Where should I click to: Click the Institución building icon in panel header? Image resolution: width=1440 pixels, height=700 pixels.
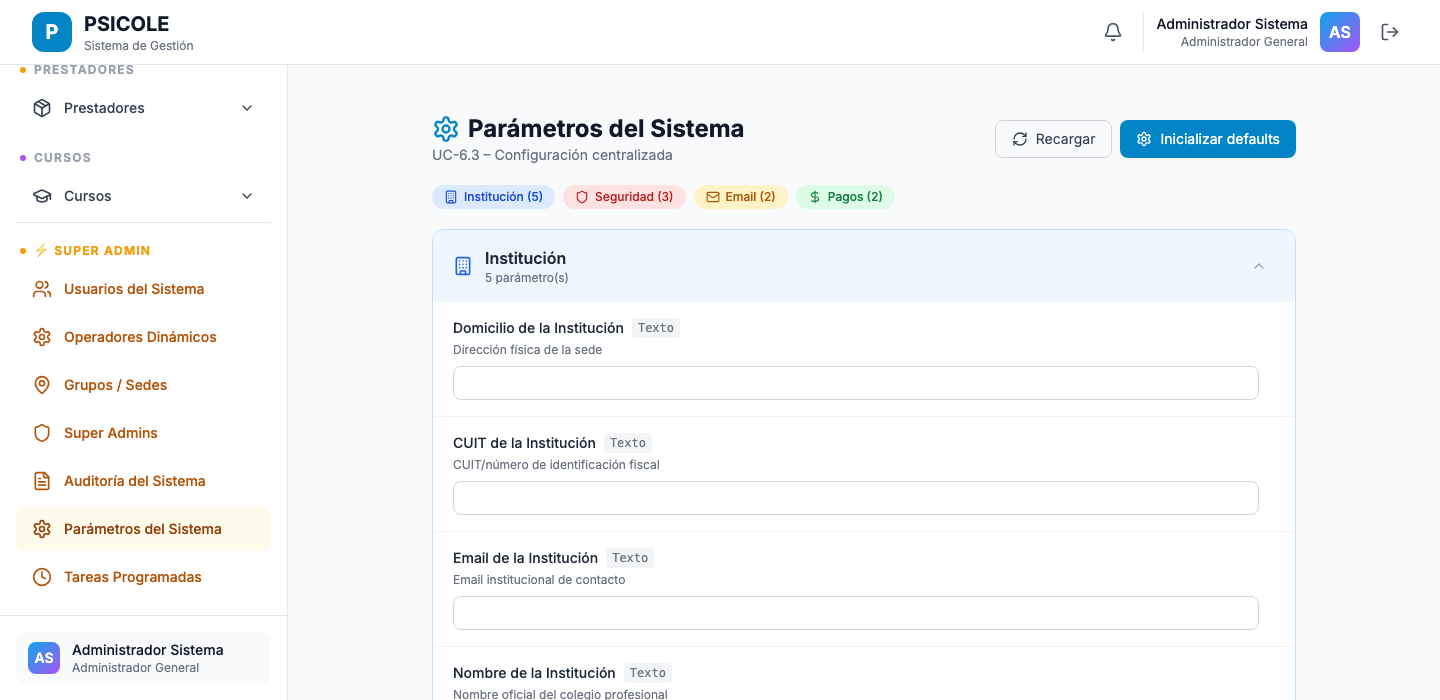[463, 266]
